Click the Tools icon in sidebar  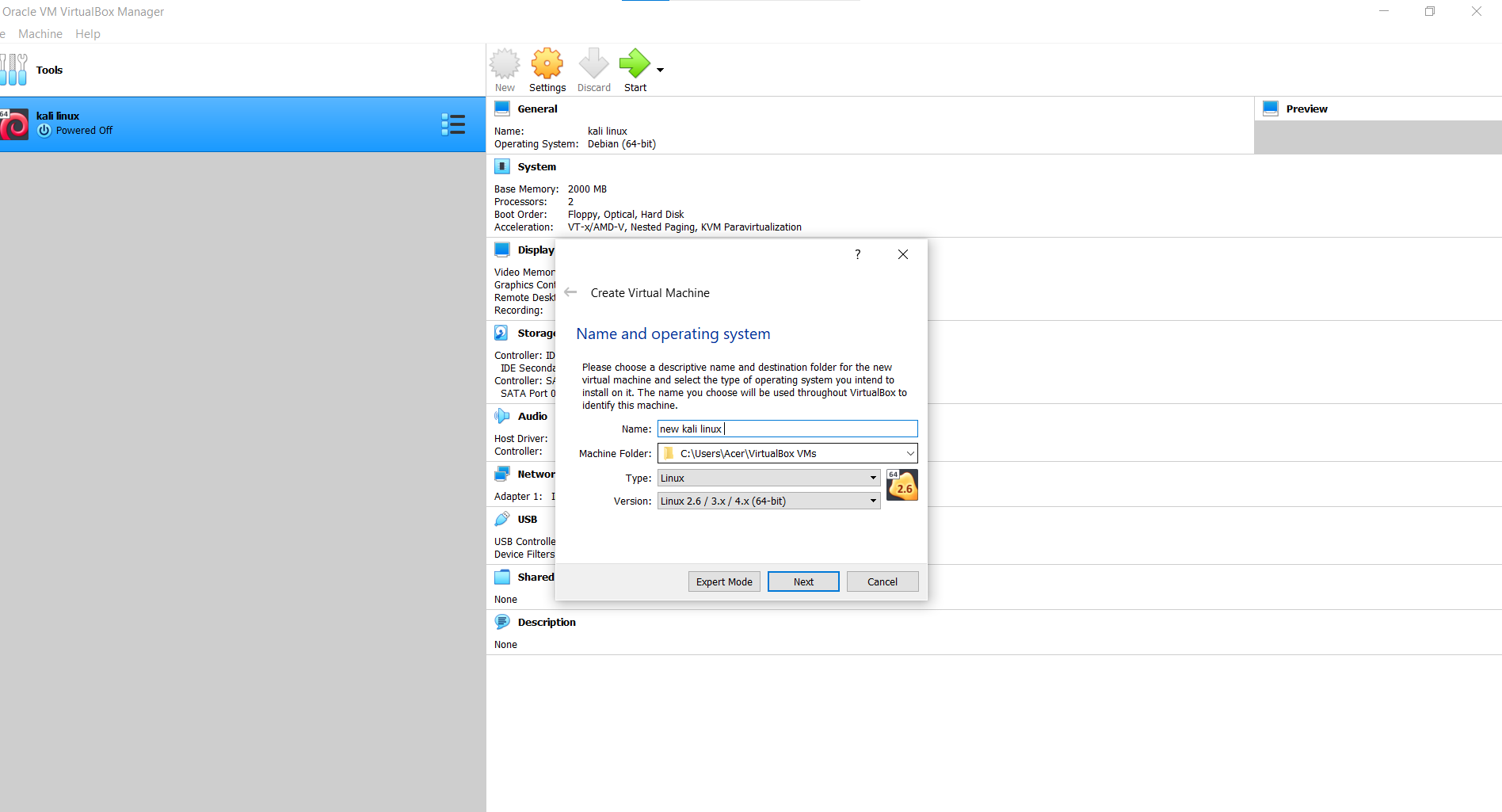pyautogui.click(x=13, y=70)
